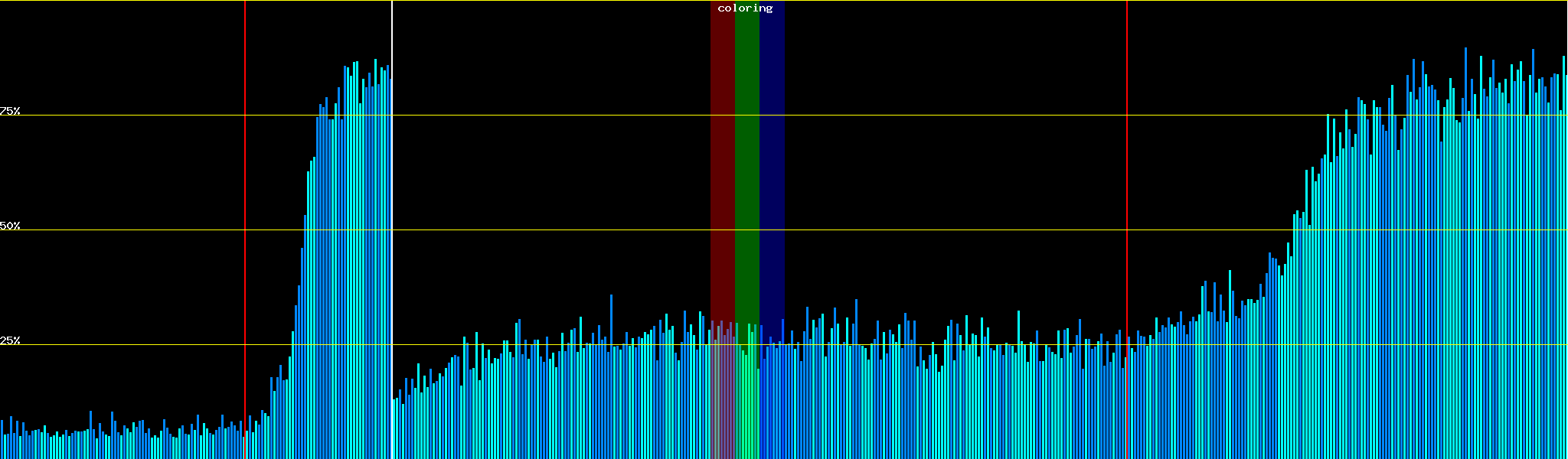Click the 75% axis label
1568x459 pixels.
(10, 111)
